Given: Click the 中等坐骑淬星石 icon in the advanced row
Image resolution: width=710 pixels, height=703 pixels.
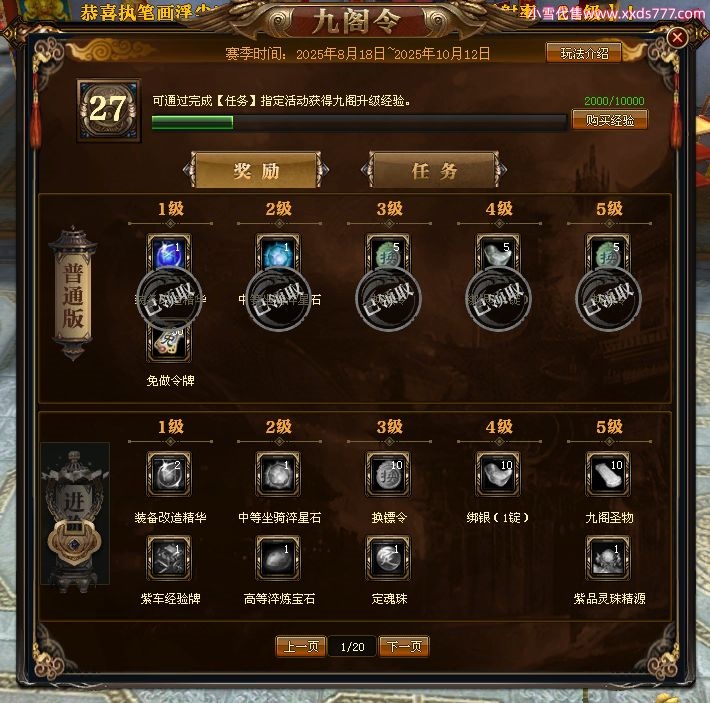Looking at the screenshot, I should point(278,474).
